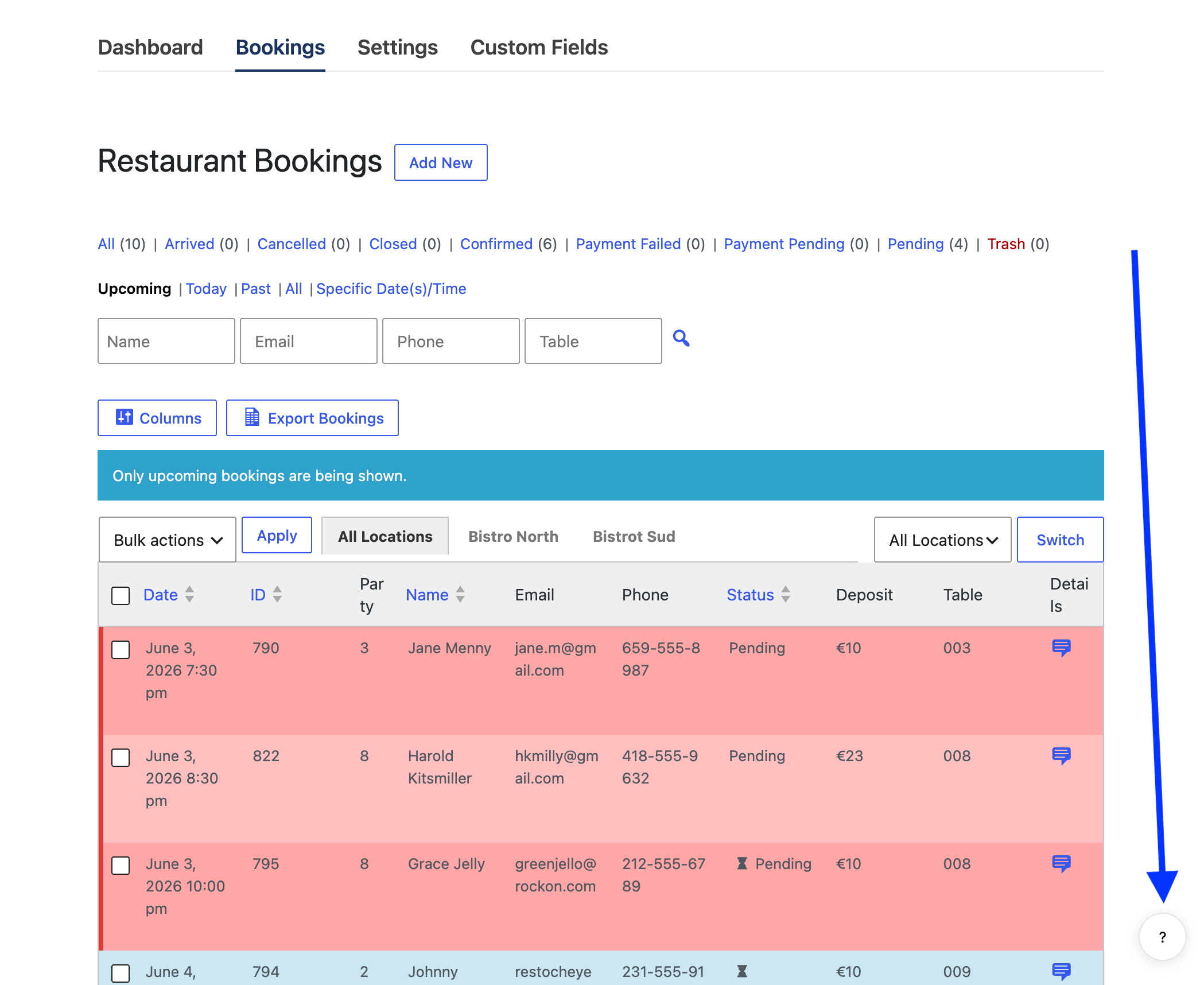The image size is (1204, 985).
Task: Click the Add New button
Action: 441,162
